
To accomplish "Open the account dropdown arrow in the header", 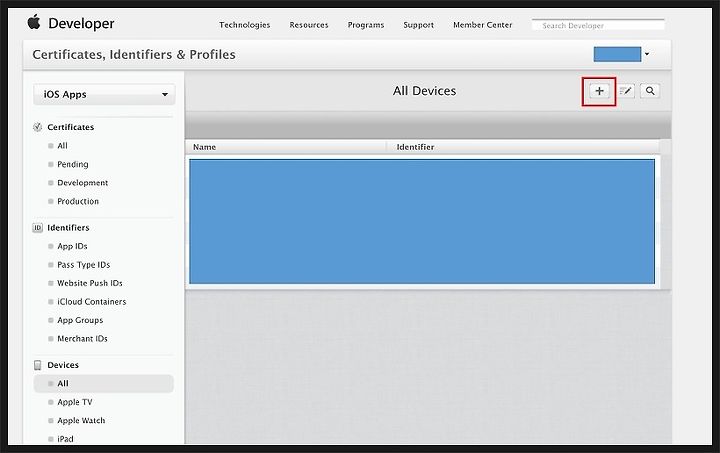I will click(x=647, y=54).
